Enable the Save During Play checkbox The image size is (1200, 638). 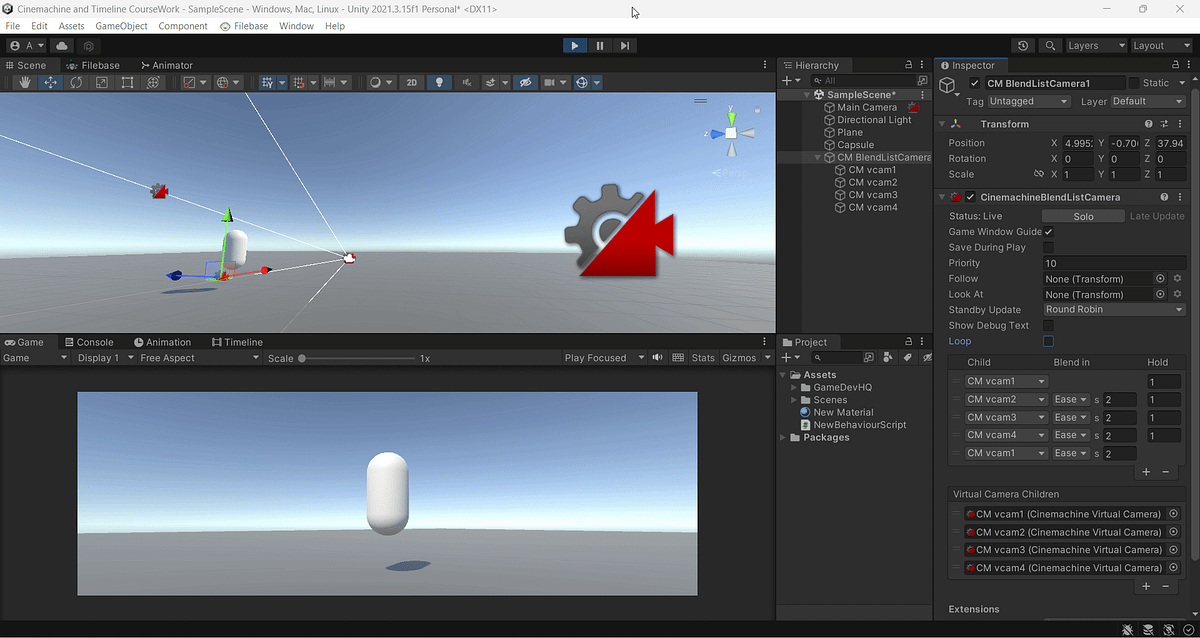point(1049,247)
